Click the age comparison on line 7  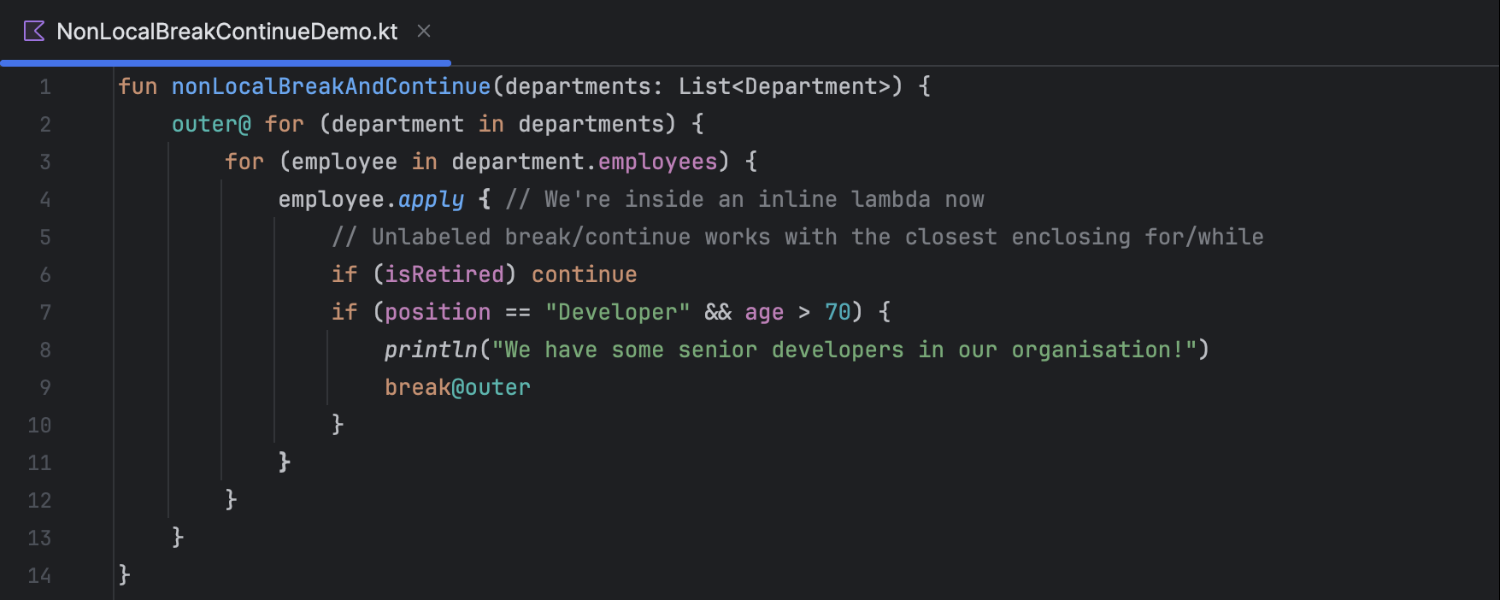[x=800, y=311]
